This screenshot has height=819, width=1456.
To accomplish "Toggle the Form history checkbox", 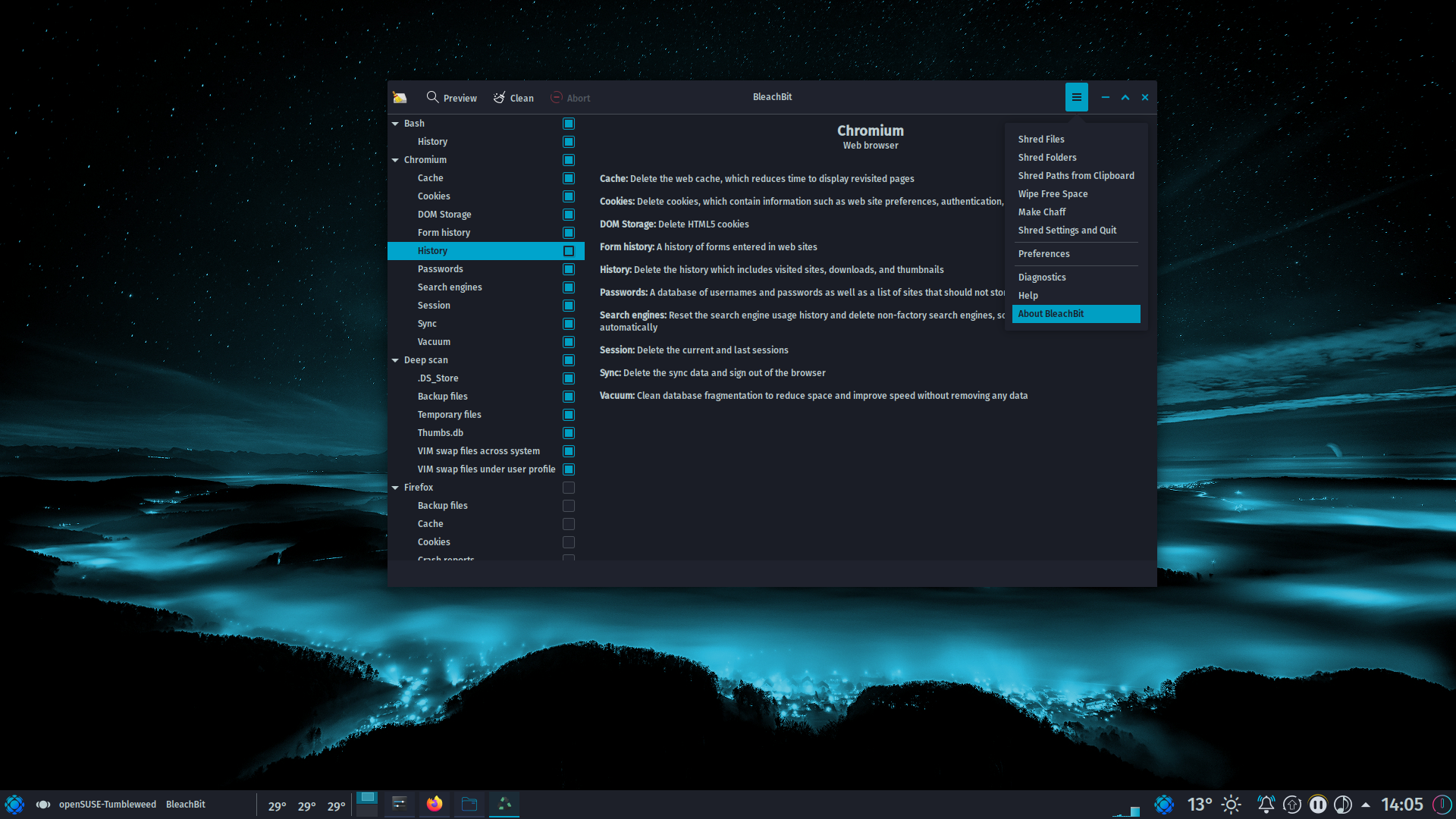I will pos(569,233).
